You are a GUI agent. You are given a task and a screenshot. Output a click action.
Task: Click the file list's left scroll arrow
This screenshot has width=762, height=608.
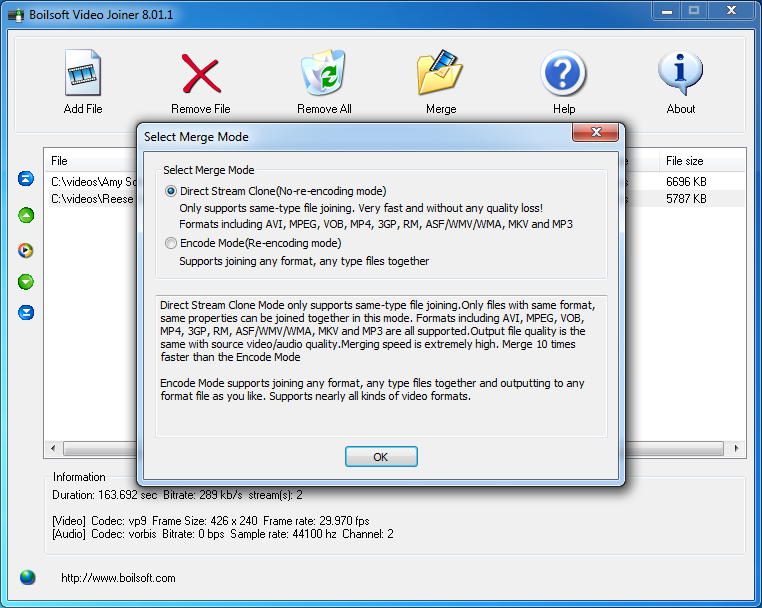point(53,448)
